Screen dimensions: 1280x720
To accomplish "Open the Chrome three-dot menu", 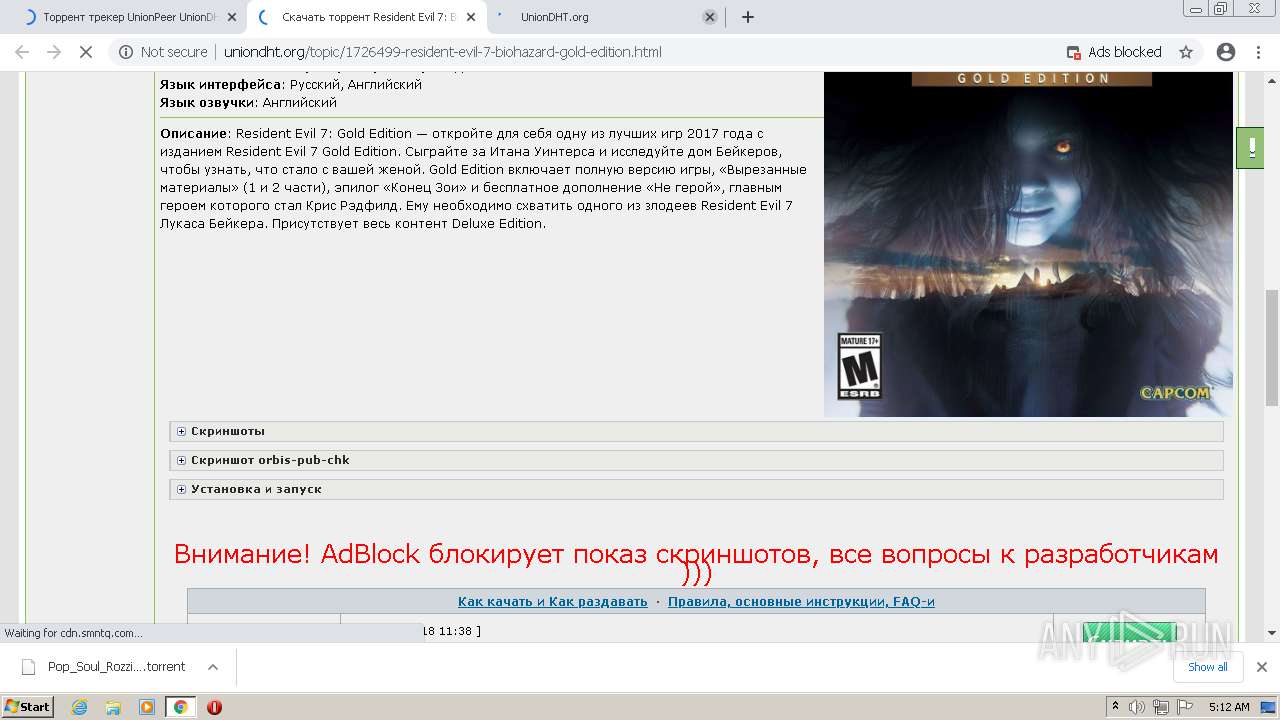I will (x=1258, y=52).
